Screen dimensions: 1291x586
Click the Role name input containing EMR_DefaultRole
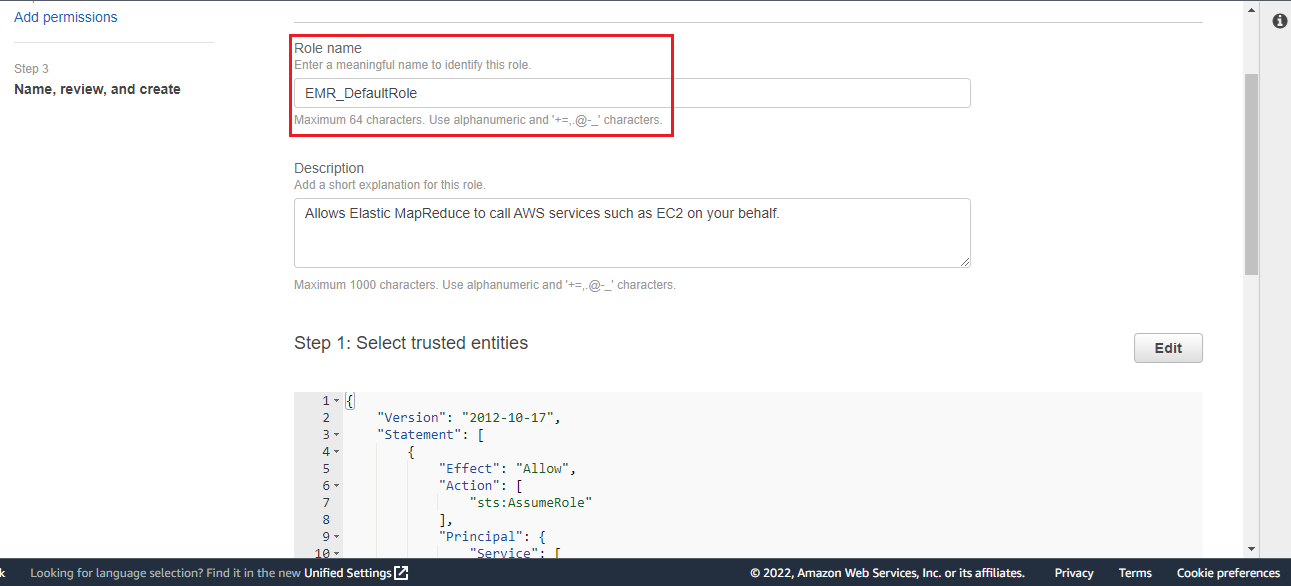point(631,92)
